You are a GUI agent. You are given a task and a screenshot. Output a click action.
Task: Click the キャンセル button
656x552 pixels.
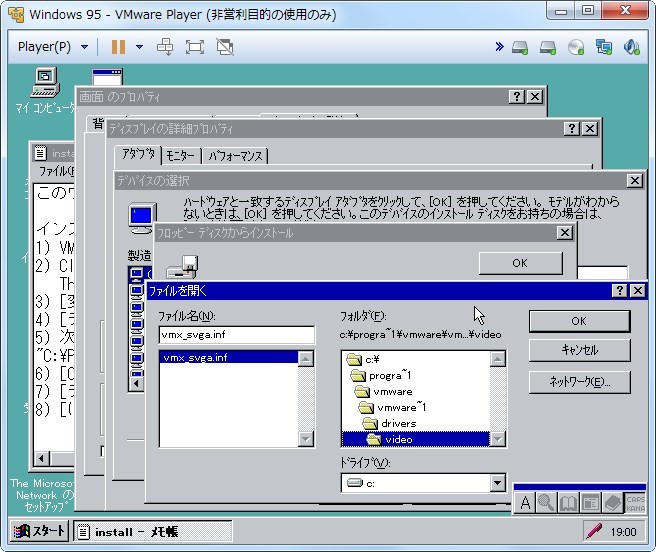[x=579, y=350]
